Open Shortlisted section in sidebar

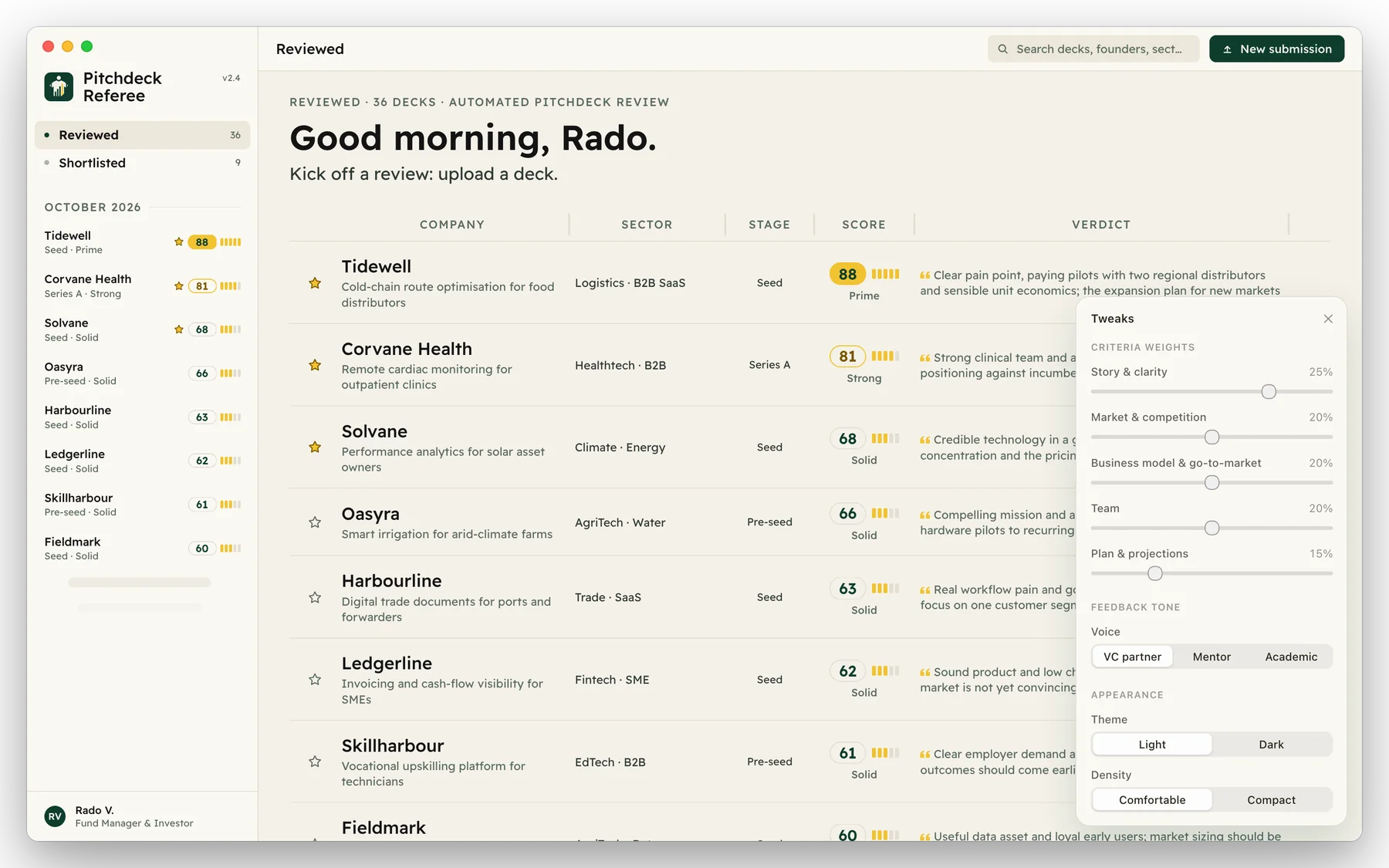coord(142,163)
